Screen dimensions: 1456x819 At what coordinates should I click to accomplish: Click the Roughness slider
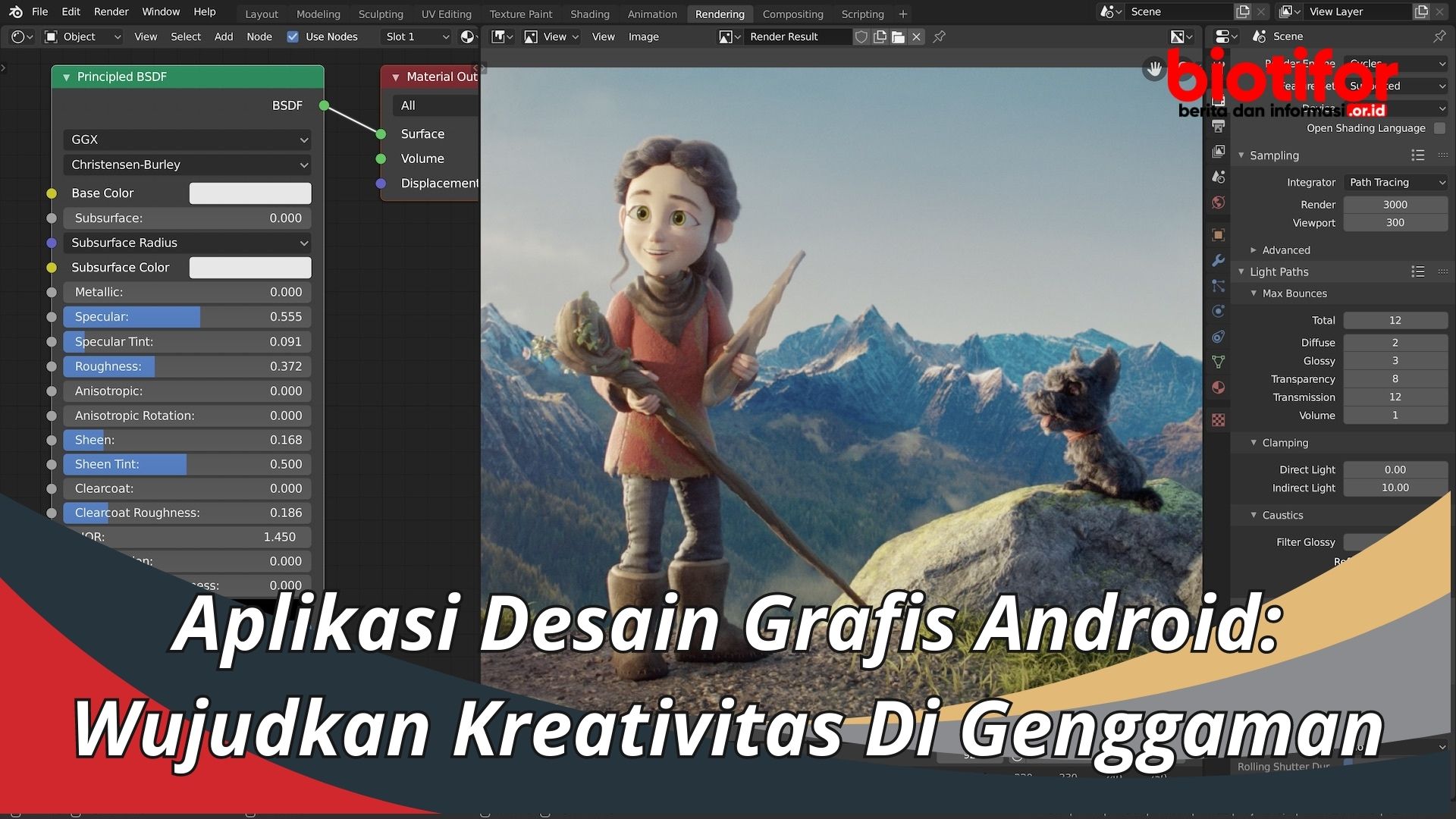click(x=187, y=366)
